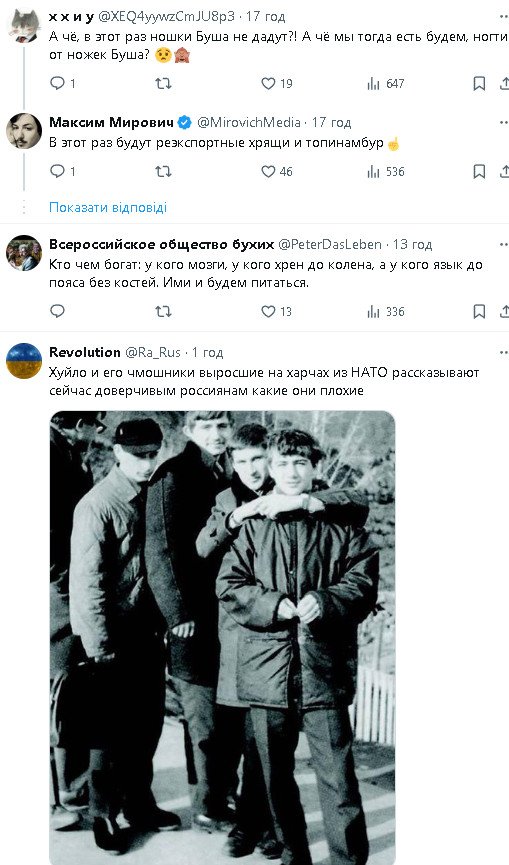The image size is (509, 865).
Task: Open more options for Revolution's tweet
Action: 503,352
